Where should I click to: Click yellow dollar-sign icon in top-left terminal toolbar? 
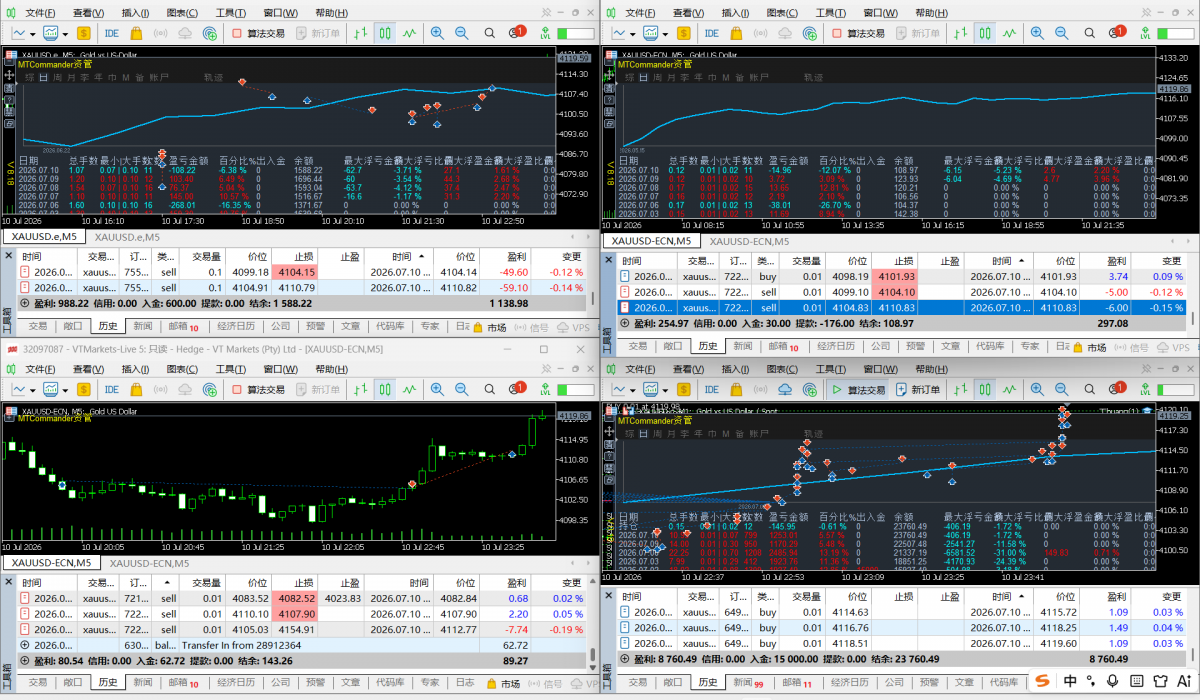click(84, 33)
